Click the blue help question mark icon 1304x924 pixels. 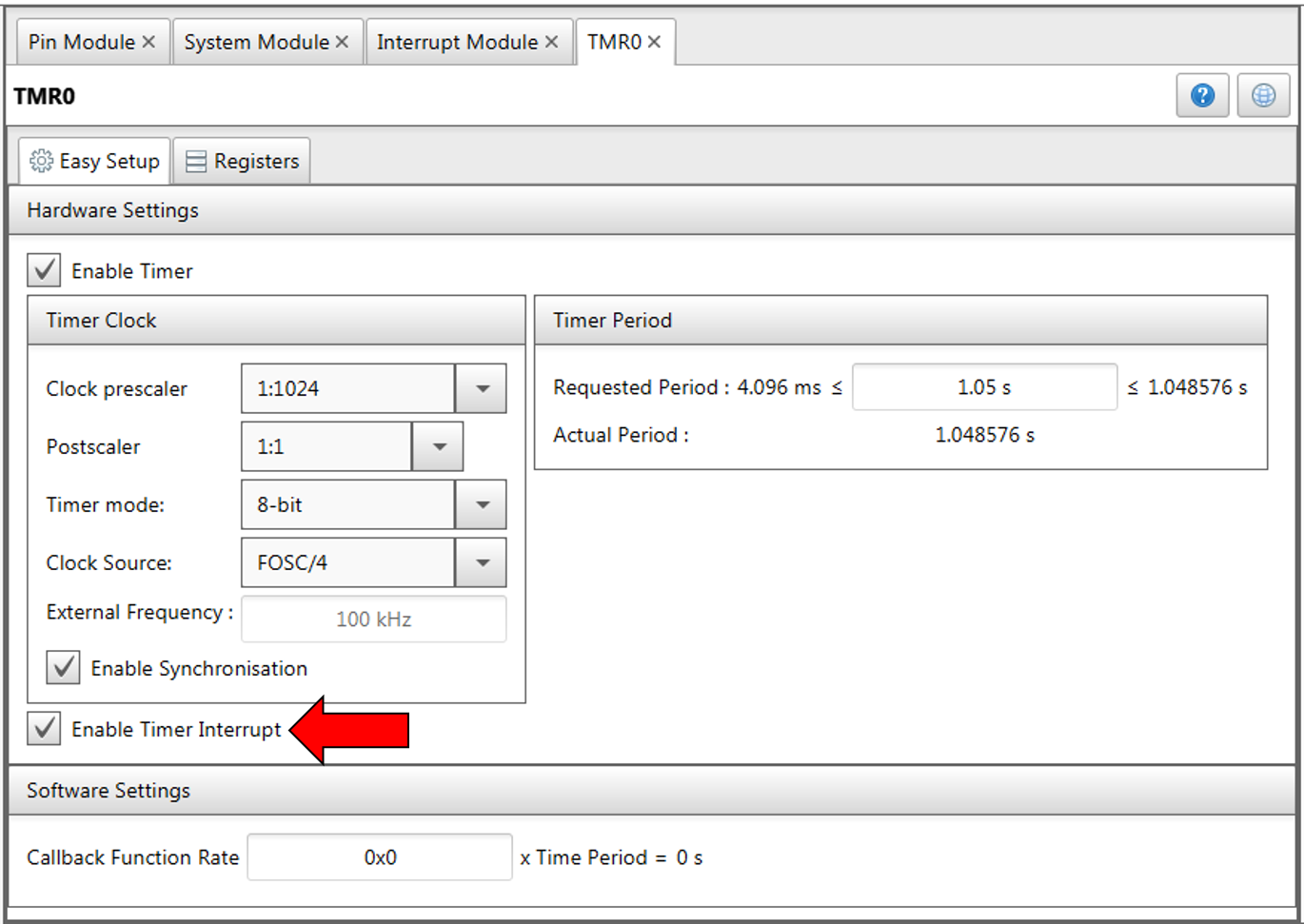tap(1202, 95)
